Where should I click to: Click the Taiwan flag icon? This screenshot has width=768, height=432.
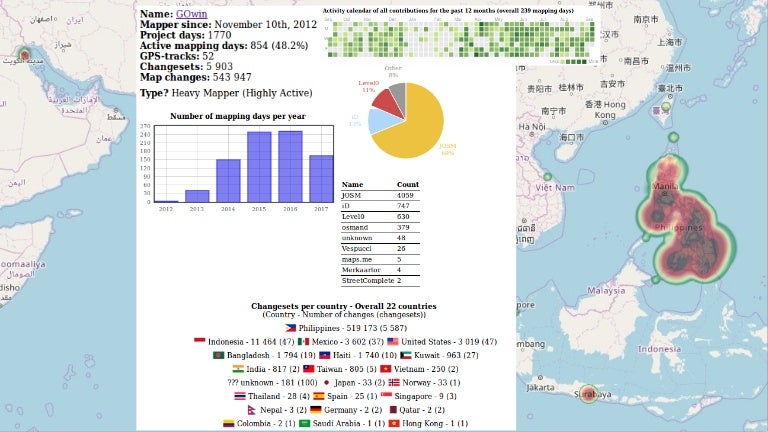(x=309, y=369)
